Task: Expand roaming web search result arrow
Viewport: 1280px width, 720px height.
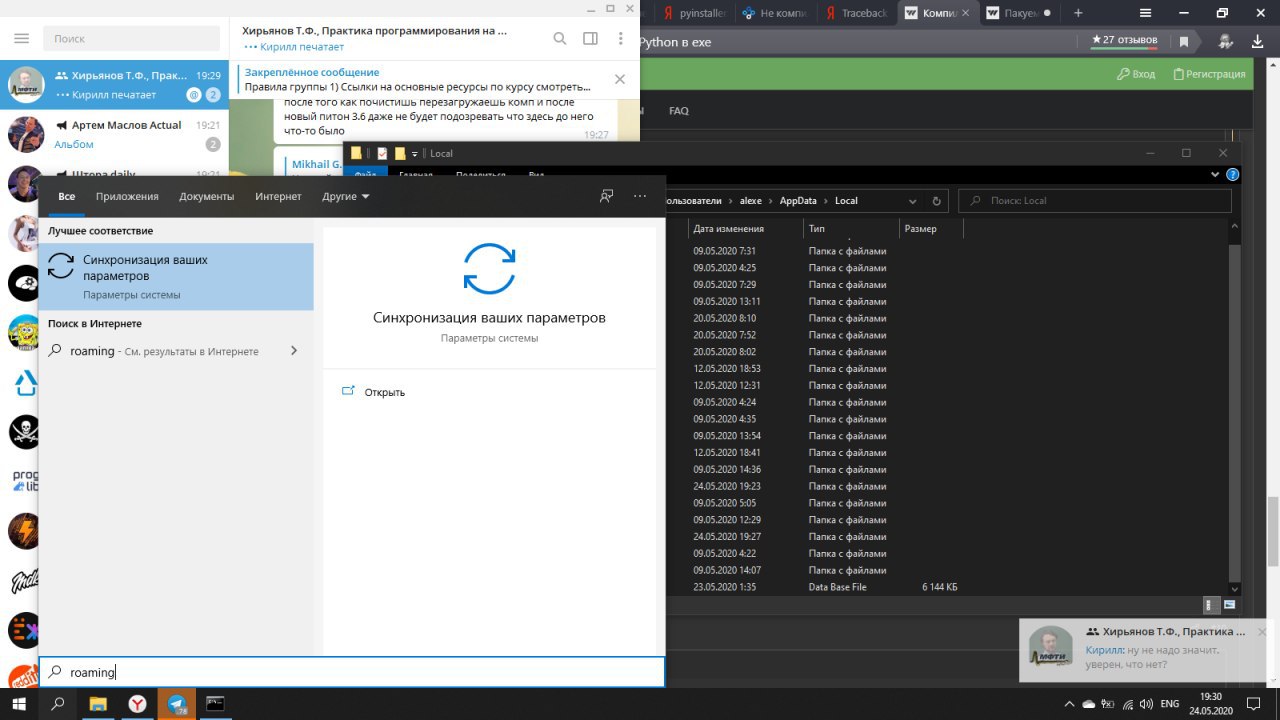Action: (x=293, y=351)
